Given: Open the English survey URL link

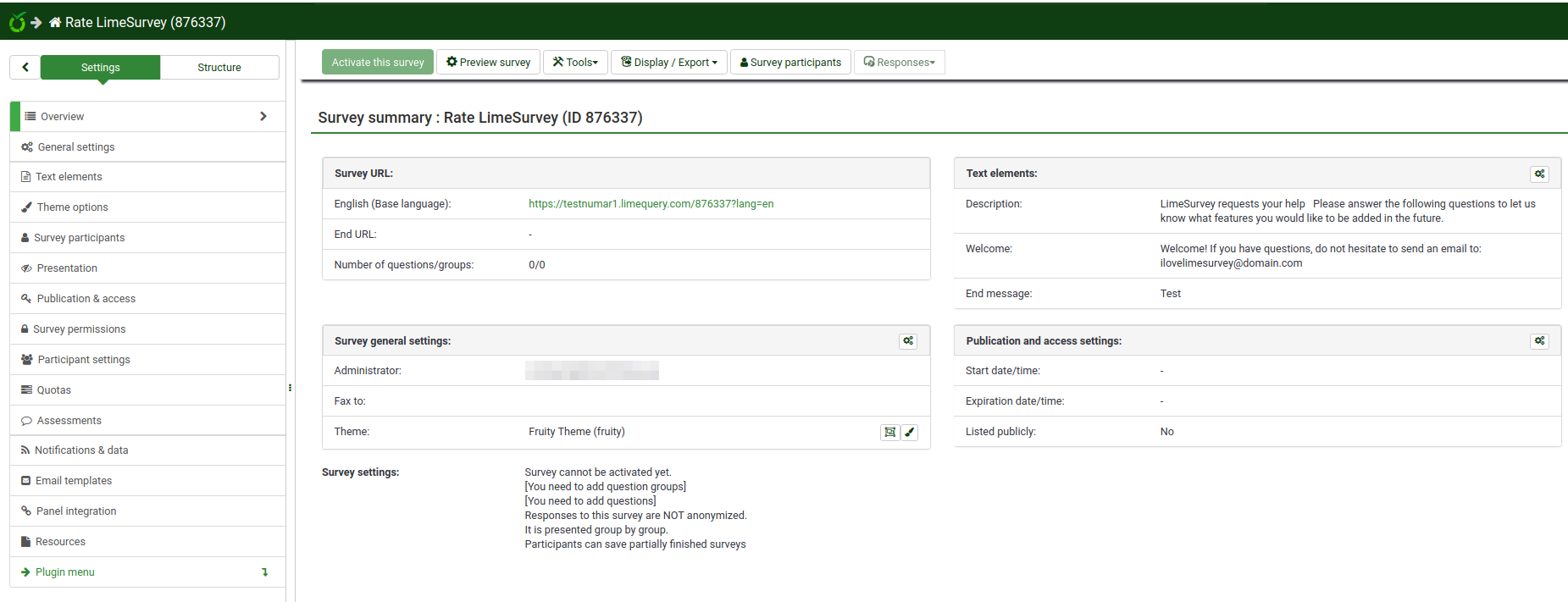Looking at the screenshot, I should (x=651, y=204).
